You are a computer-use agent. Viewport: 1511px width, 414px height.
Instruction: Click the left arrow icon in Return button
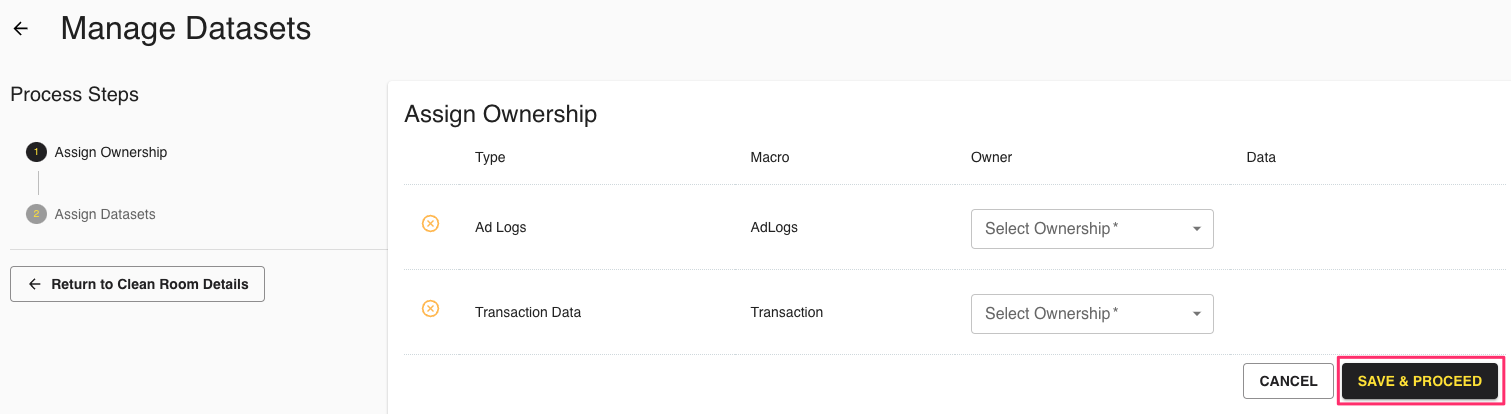pos(35,284)
